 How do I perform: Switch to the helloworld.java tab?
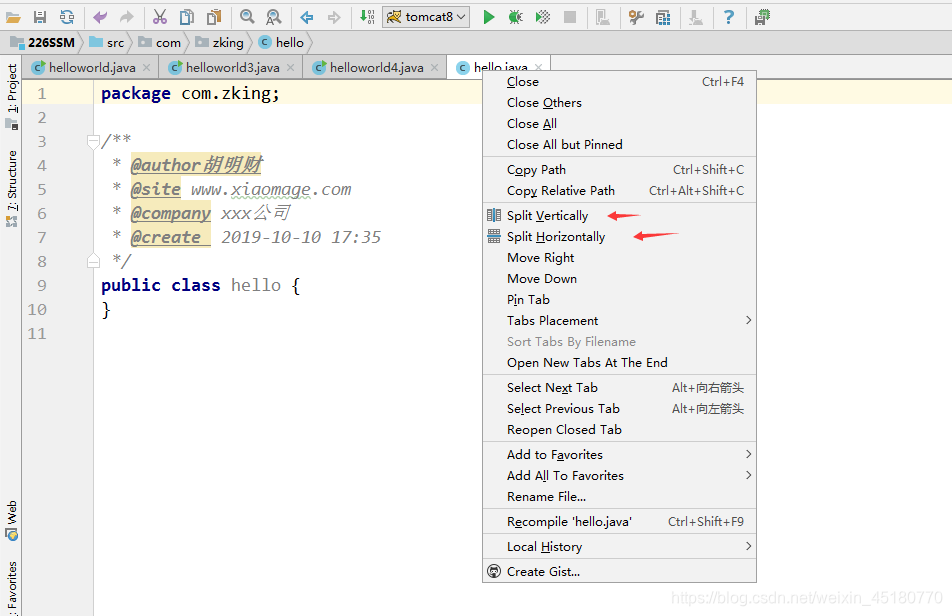(92, 67)
